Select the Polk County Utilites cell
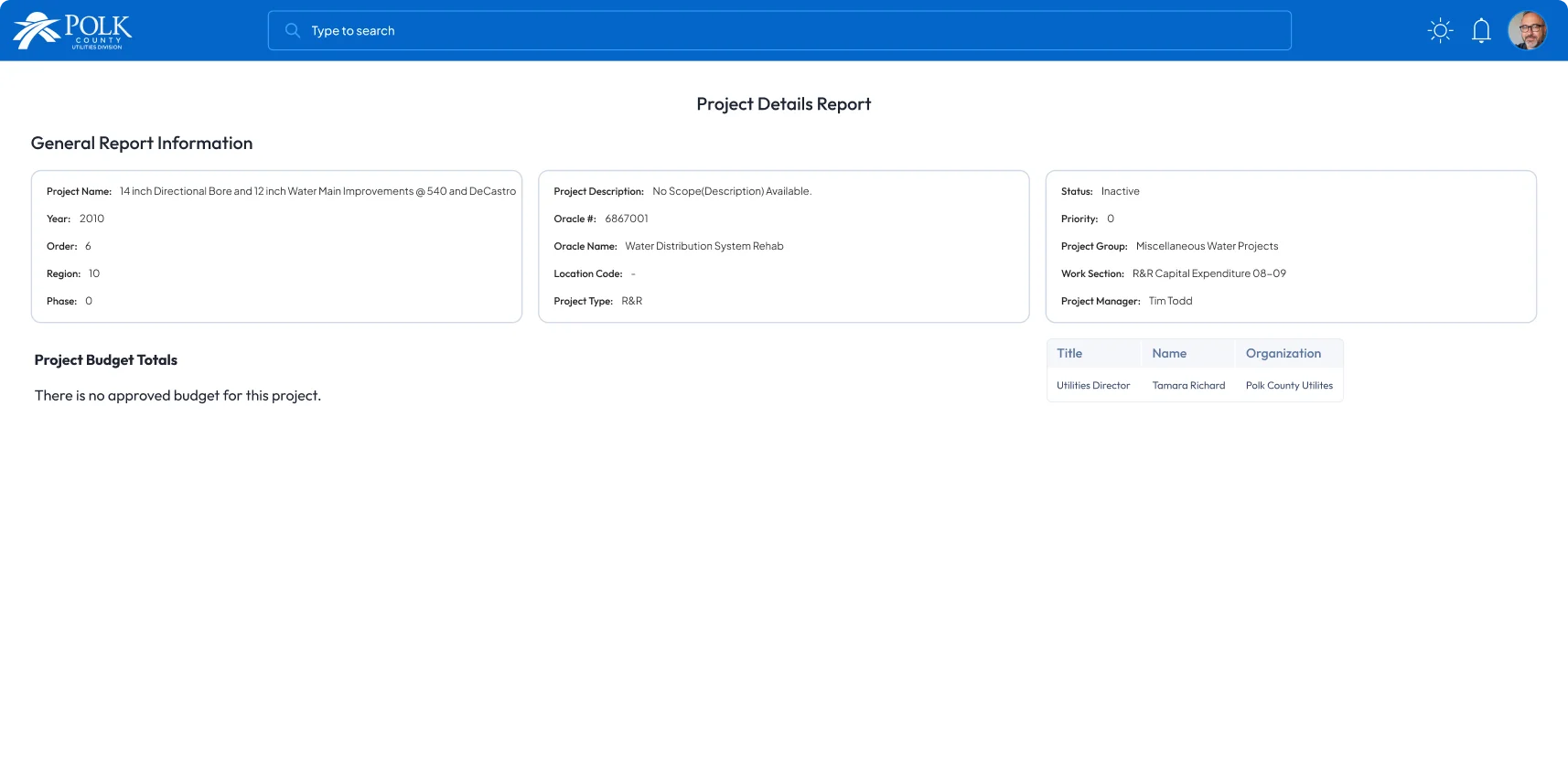 point(1289,385)
